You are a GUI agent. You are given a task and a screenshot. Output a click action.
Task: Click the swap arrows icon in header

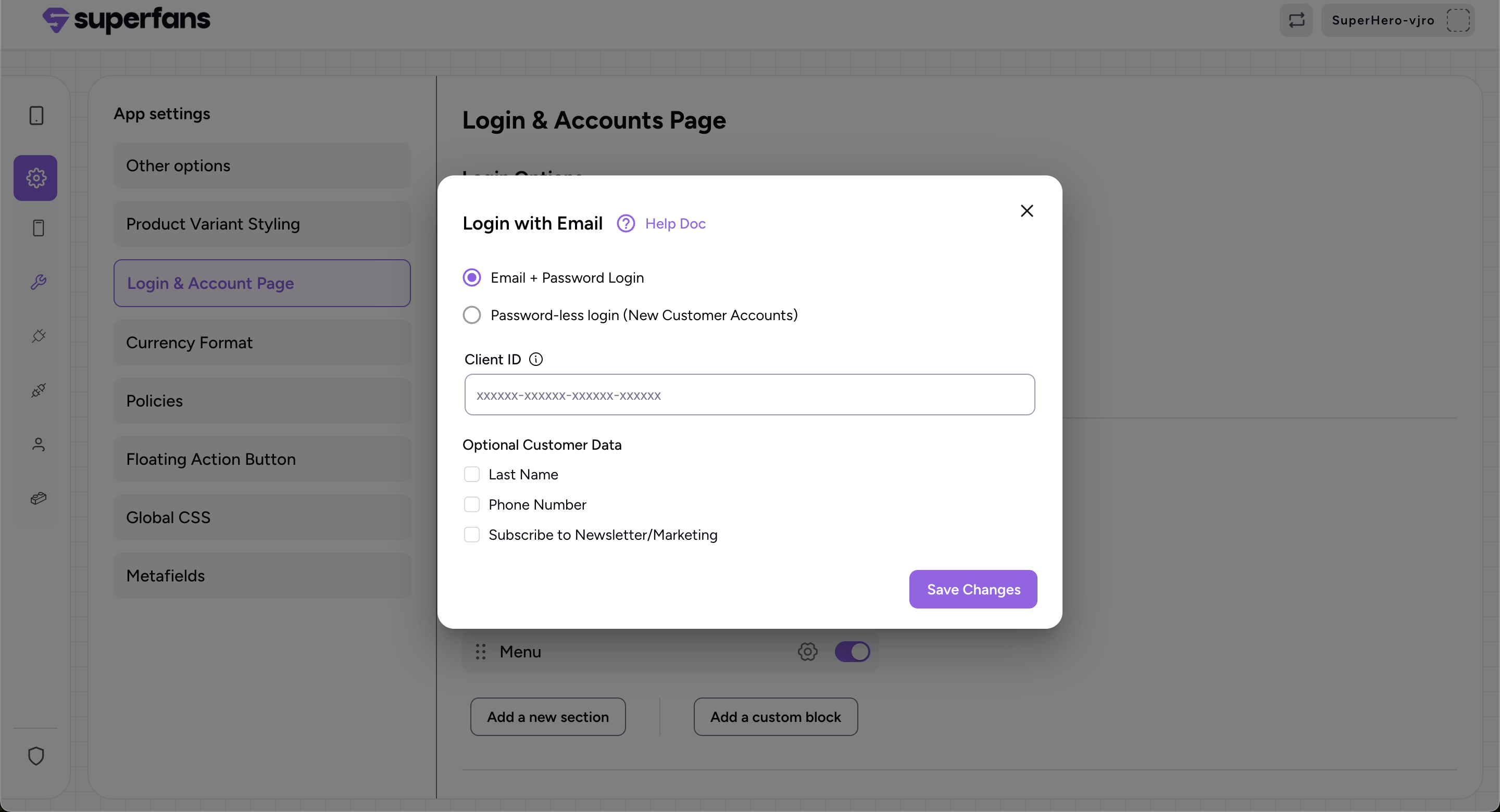click(x=1296, y=20)
